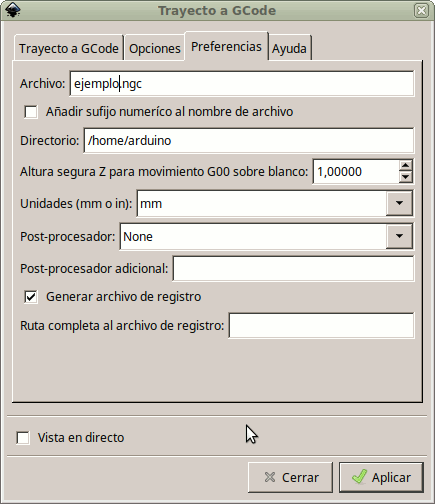Uncheck Generar archivo de registro

click(31, 297)
